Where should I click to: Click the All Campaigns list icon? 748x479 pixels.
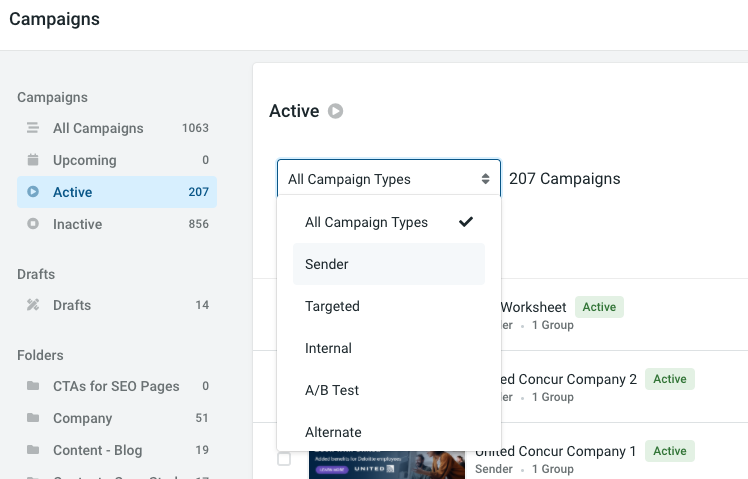pyautogui.click(x=32, y=128)
